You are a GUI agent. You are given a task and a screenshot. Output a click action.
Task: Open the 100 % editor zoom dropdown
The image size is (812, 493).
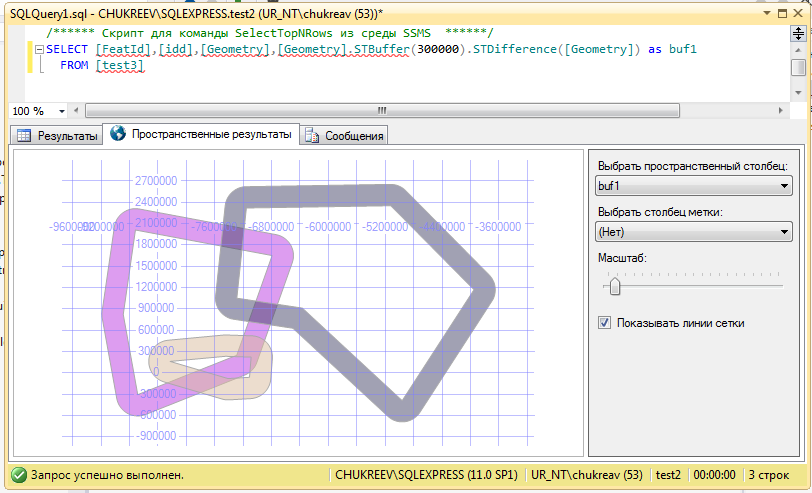pos(63,111)
